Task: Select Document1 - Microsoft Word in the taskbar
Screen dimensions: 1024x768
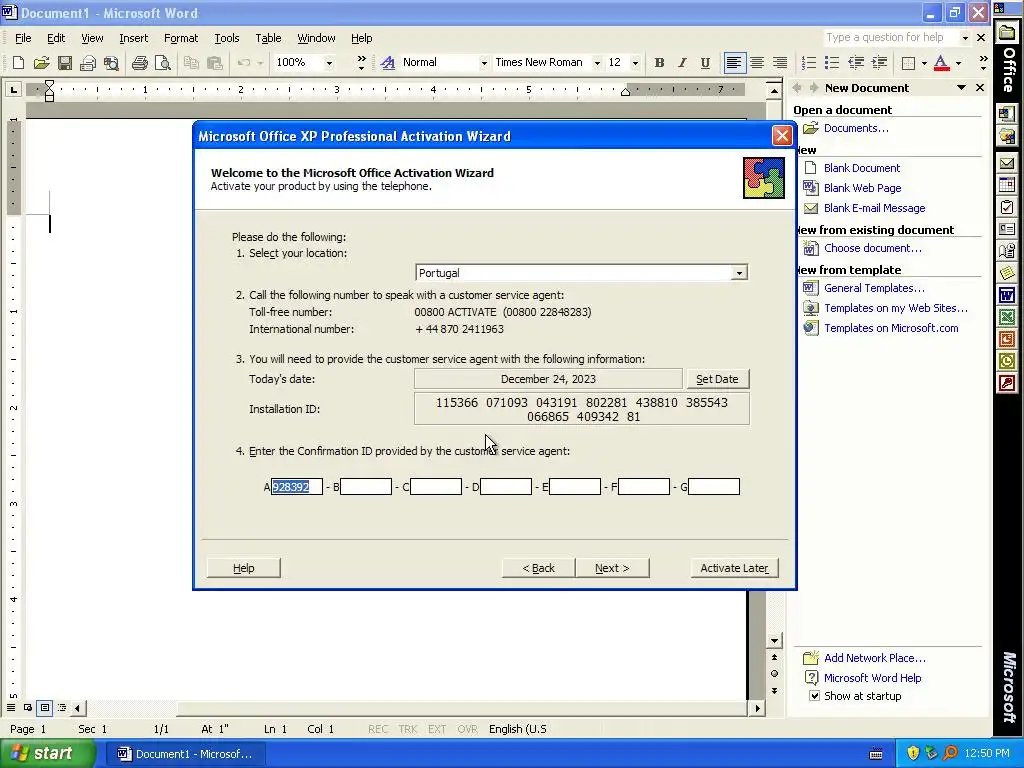Action: 186,754
